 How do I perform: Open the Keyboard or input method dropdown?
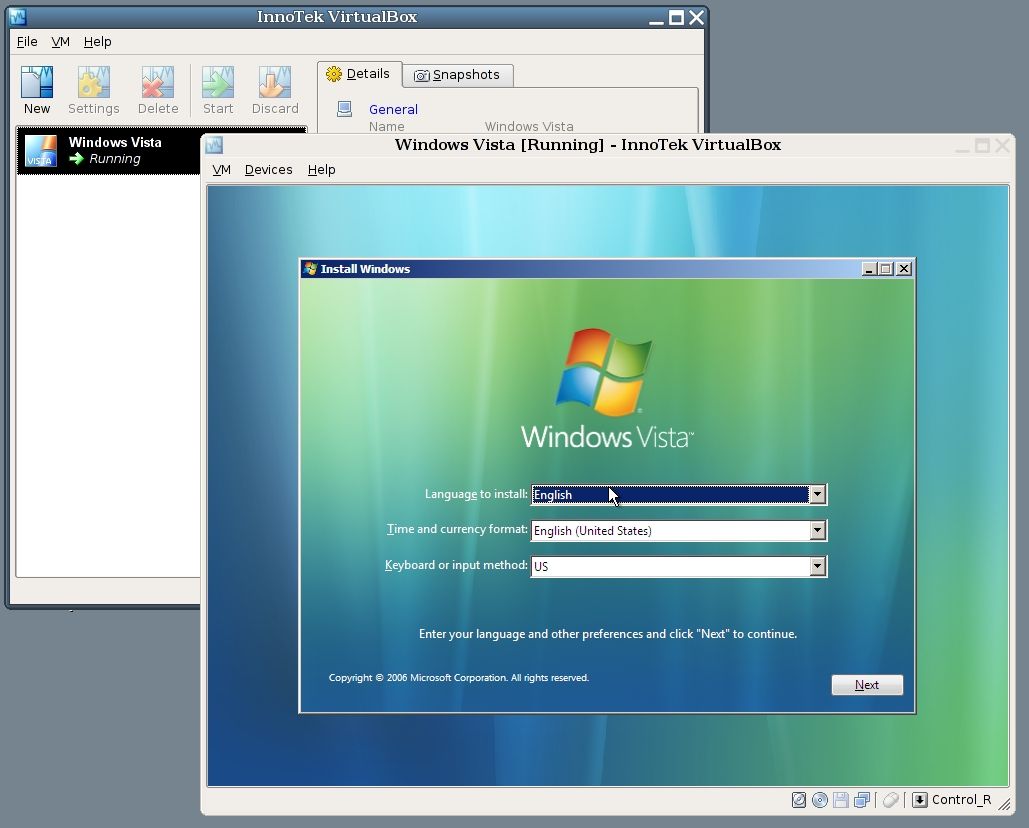click(x=817, y=566)
